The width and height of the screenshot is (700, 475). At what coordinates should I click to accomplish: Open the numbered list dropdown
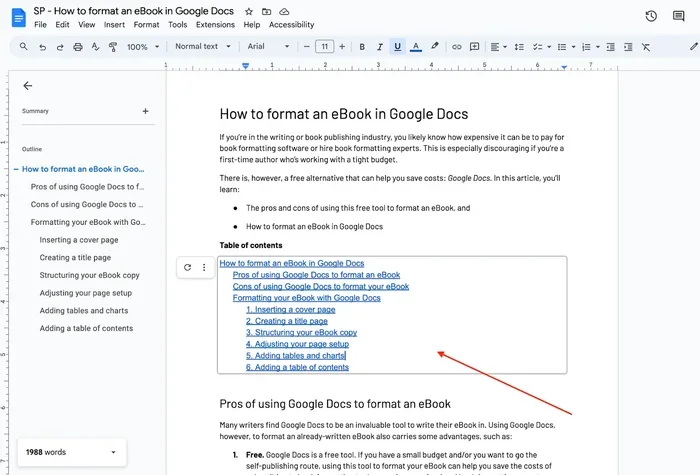[591, 47]
